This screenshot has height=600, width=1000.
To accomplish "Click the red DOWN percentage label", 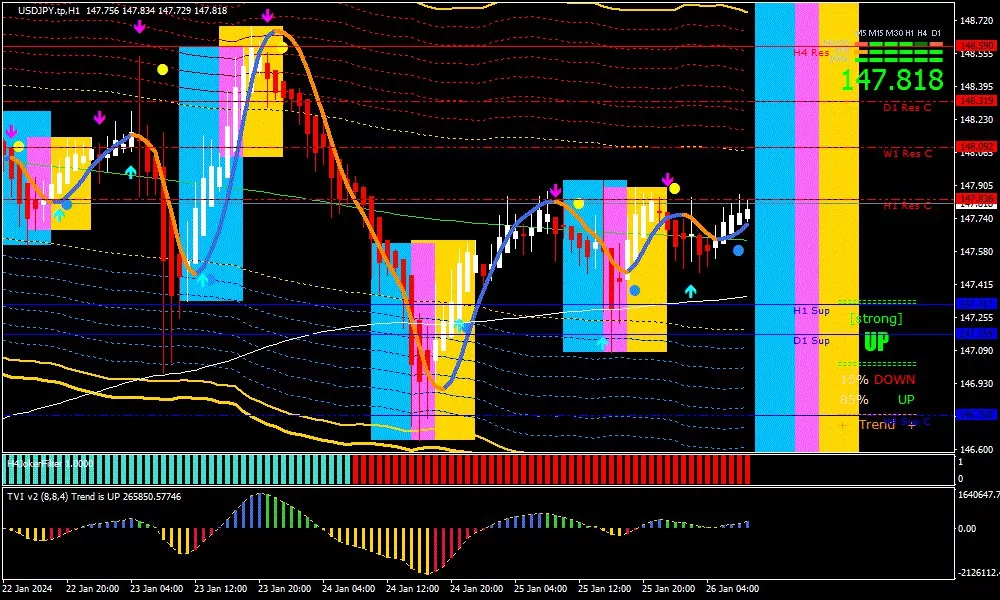I will click(894, 379).
